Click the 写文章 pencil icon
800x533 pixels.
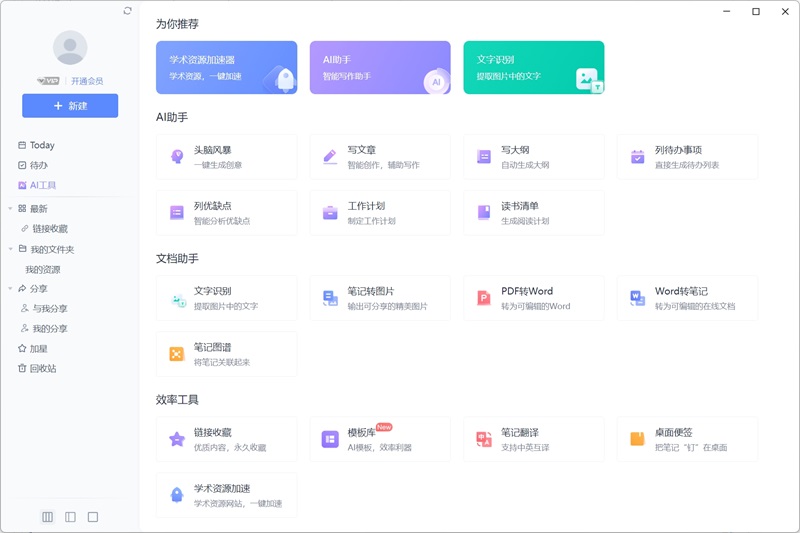coord(330,156)
